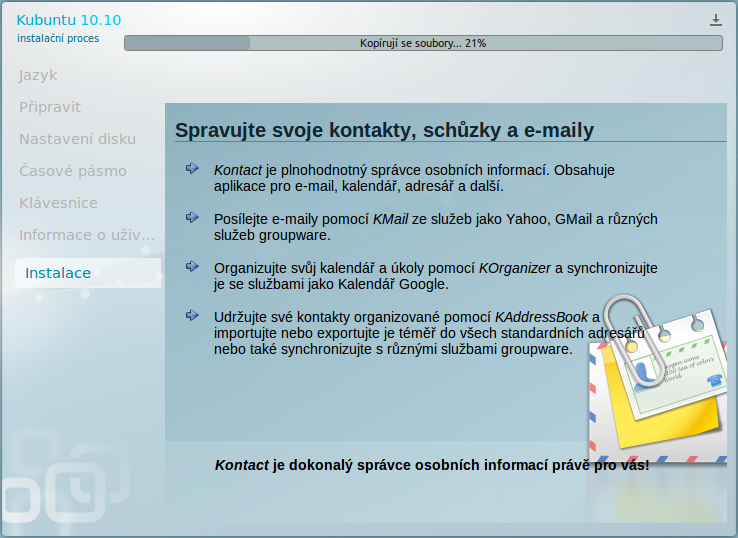
Task: Click the download arrow icon top right
Action: pyautogui.click(x=715, y=20)
